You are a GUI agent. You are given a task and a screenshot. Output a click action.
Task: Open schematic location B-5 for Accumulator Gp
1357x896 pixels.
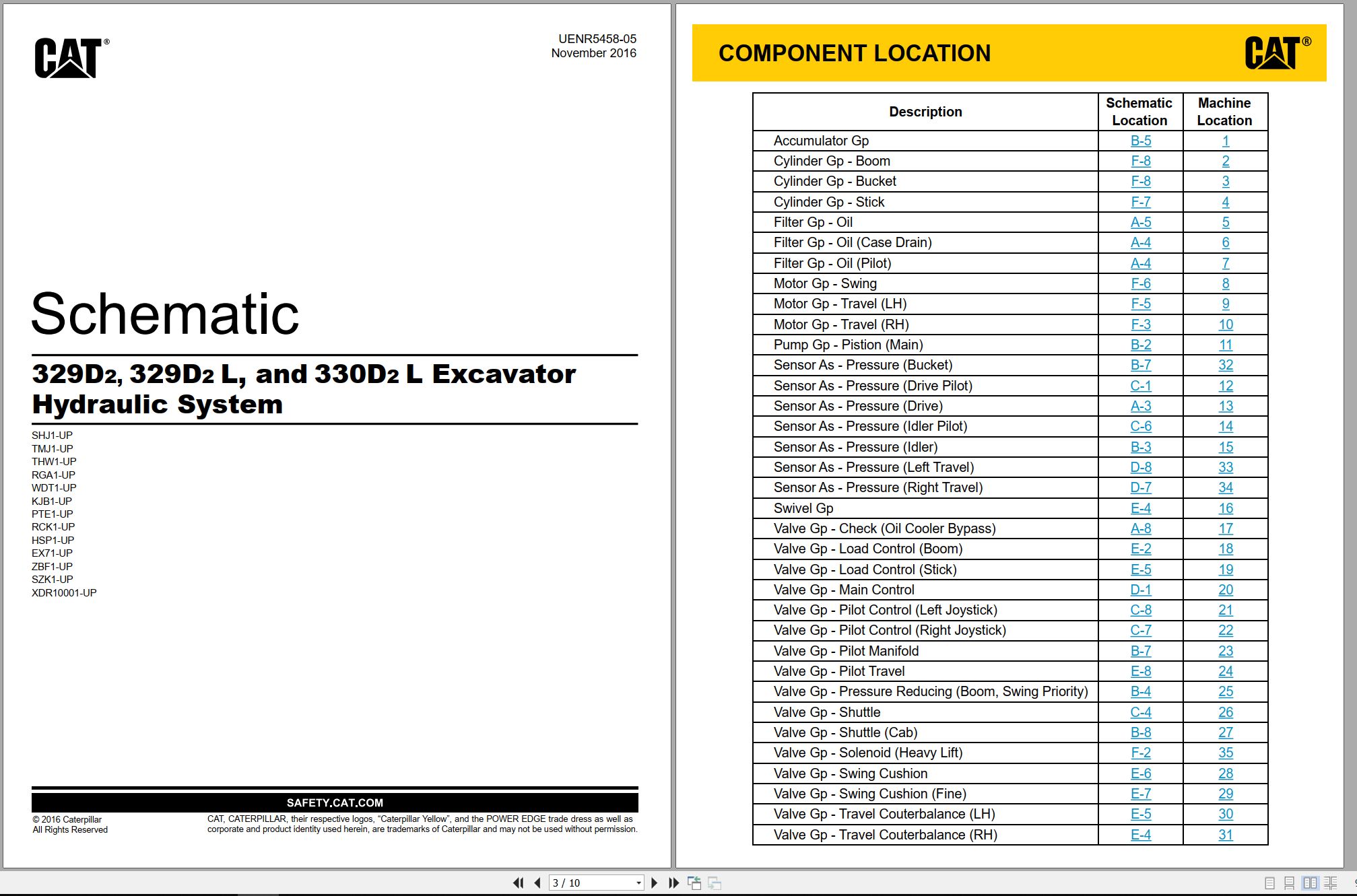1141,141
